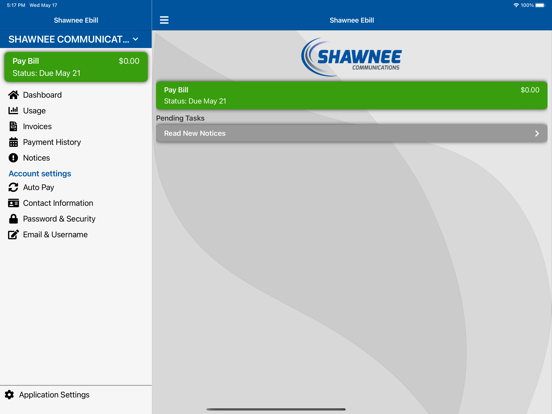Open Auto Pay settings
Viewport: 552px width, 414px height.
(x=38, y=187)
